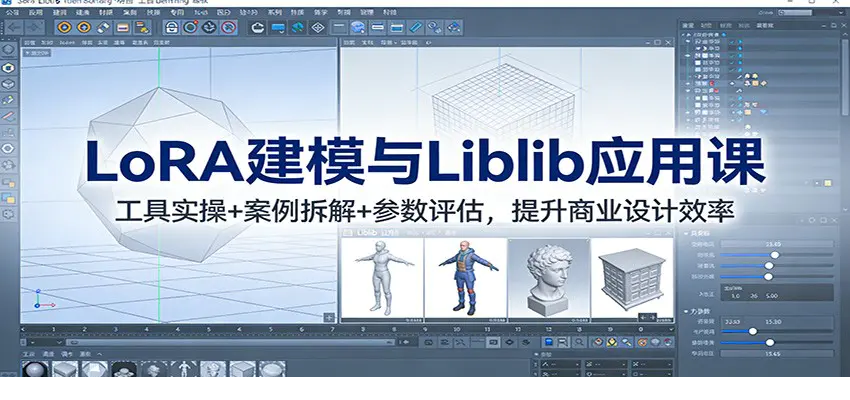Select the cube tool in the left sidebar
Screen dimensions: 850x400
(8, 85)
